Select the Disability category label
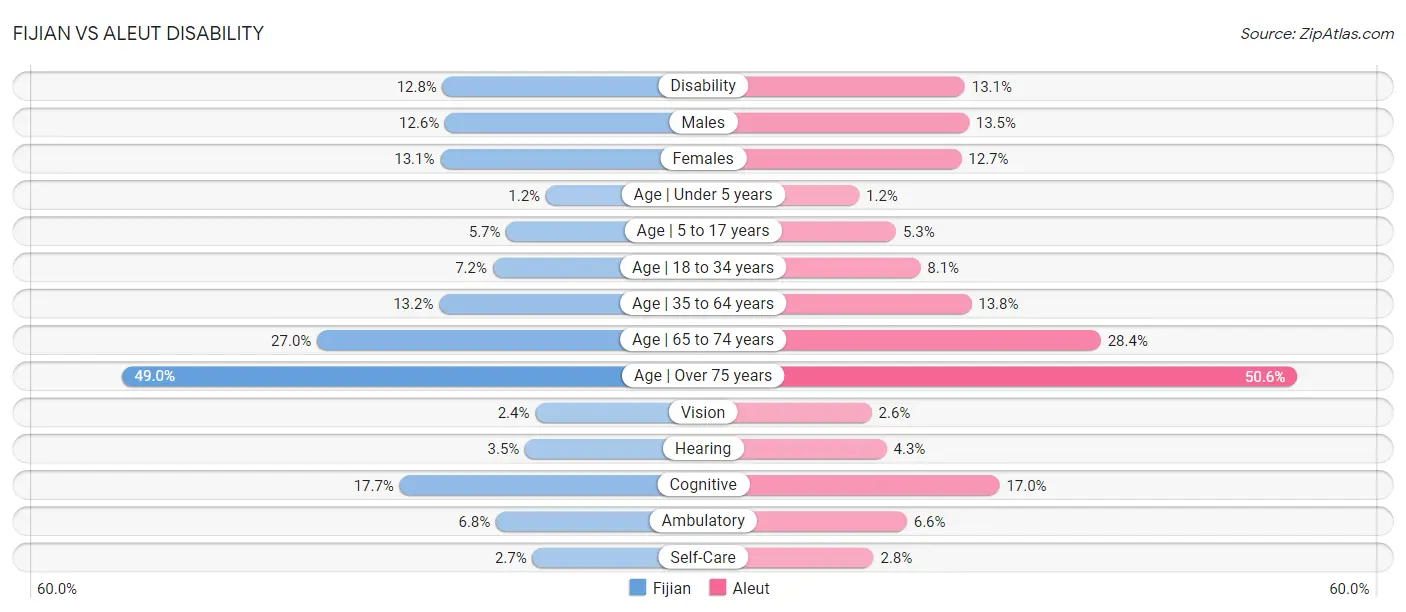This screenshot has height=612, width=1406. tap(703, 86)
